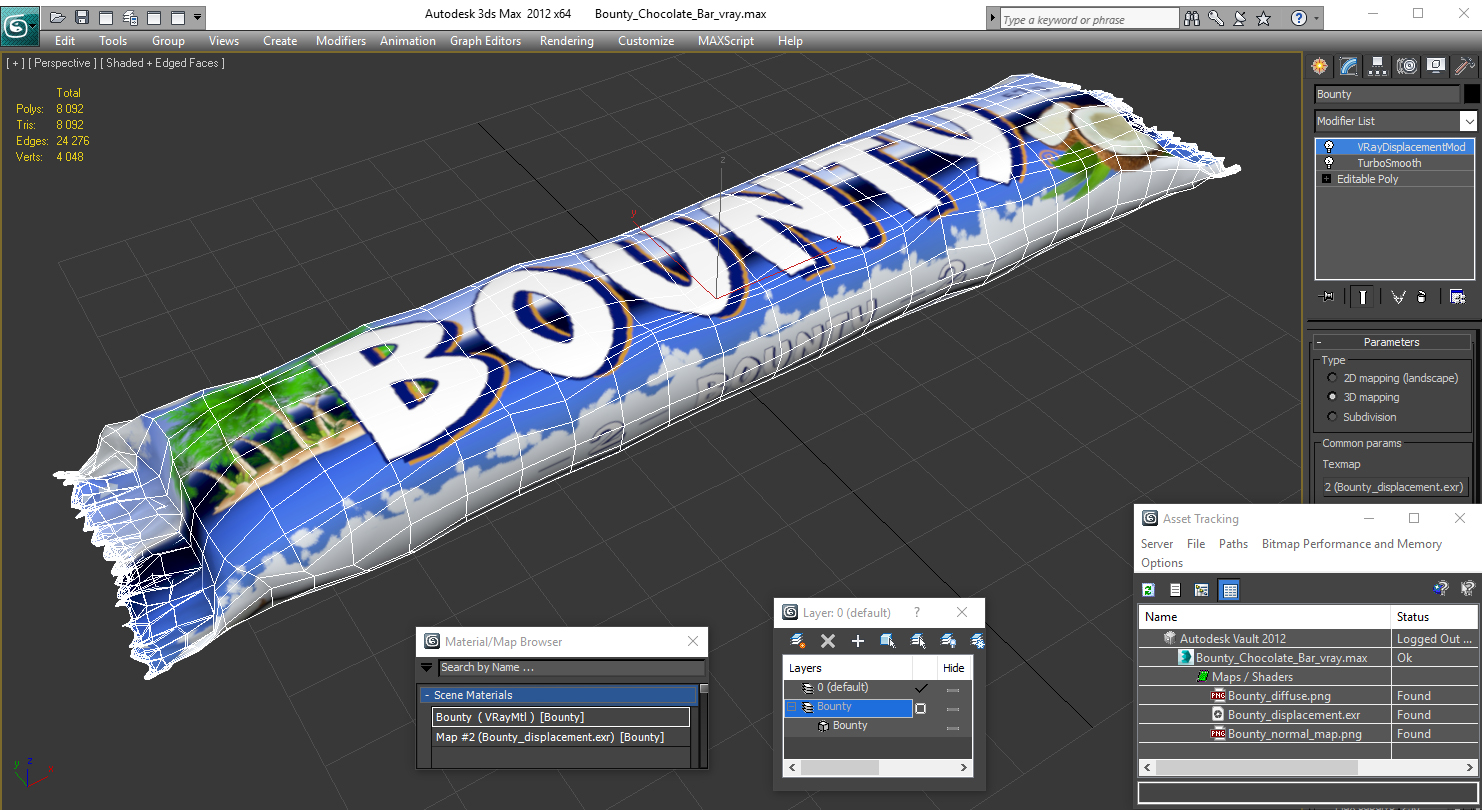The width and height of the screenshot is (1482, 810).
Task: Click Make Unique icon below modifier stack
Action: 1398,297
